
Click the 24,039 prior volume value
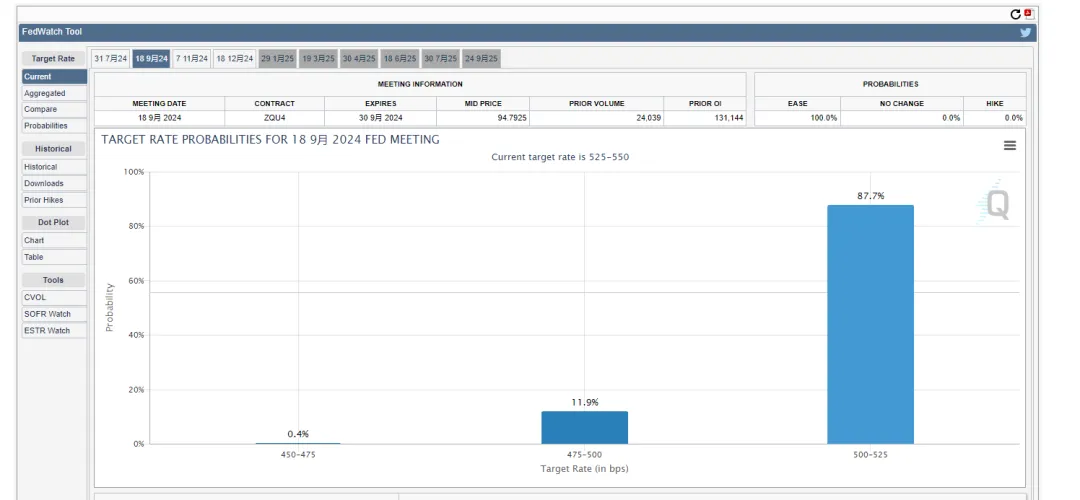pos(647,118)
